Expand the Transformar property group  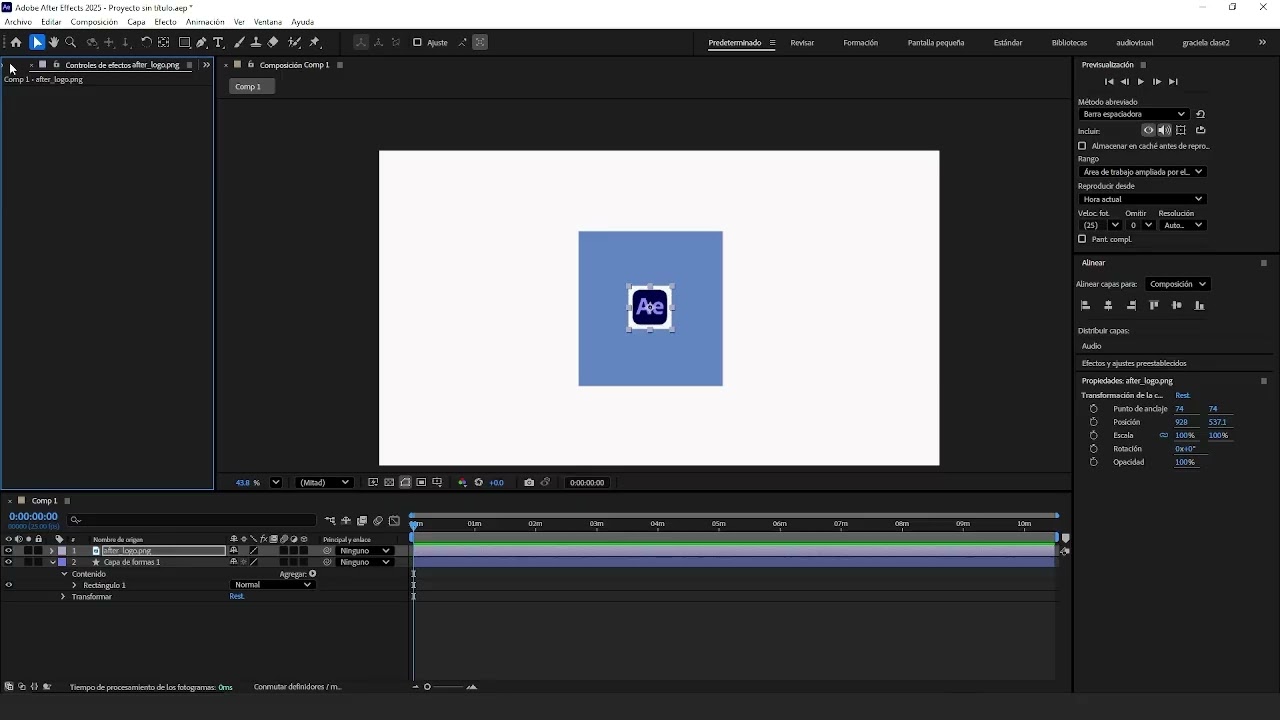pos(63,597)
